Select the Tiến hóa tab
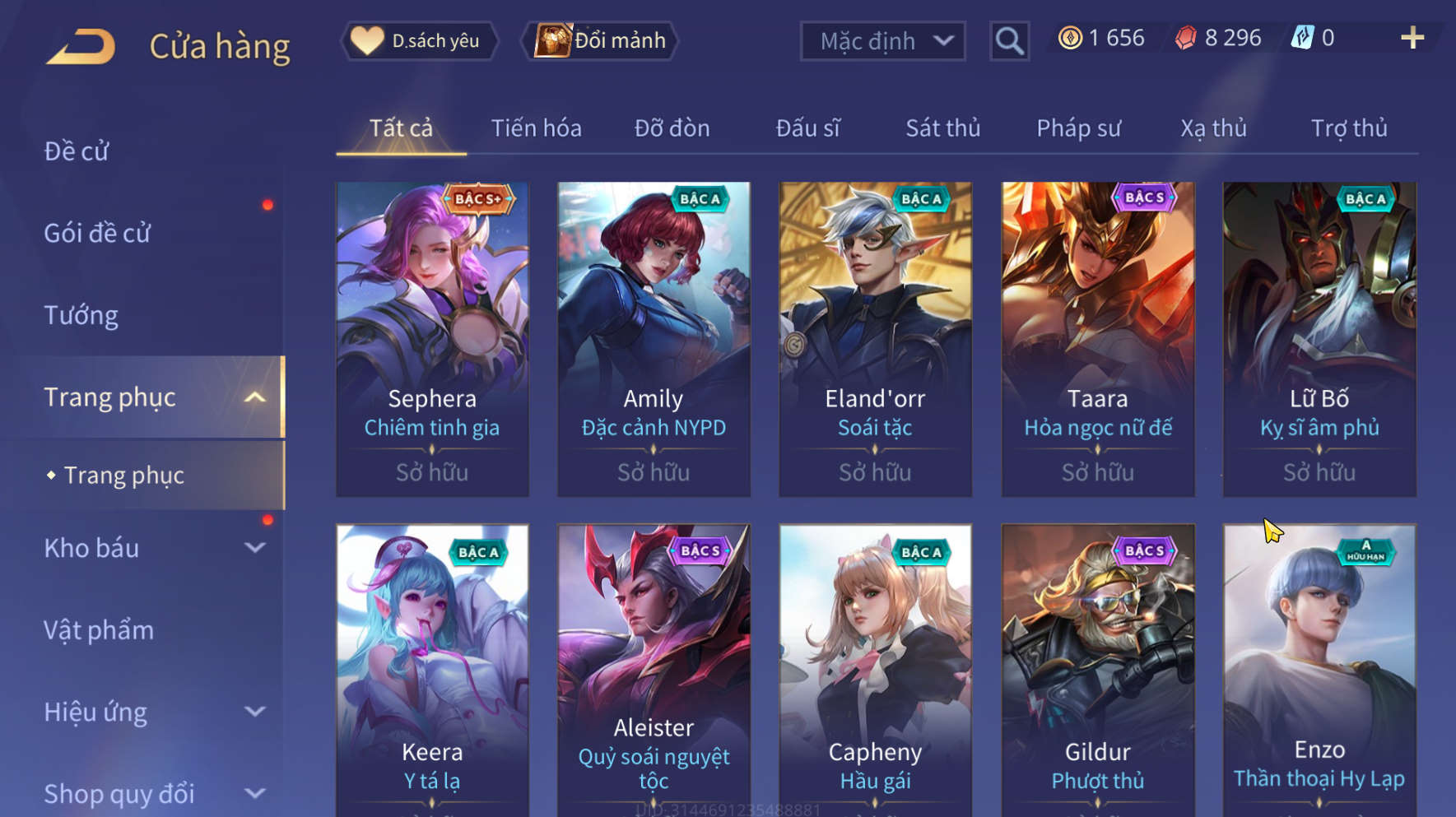This screenshot has width=1456, height=817. click(x=537, y=128)
